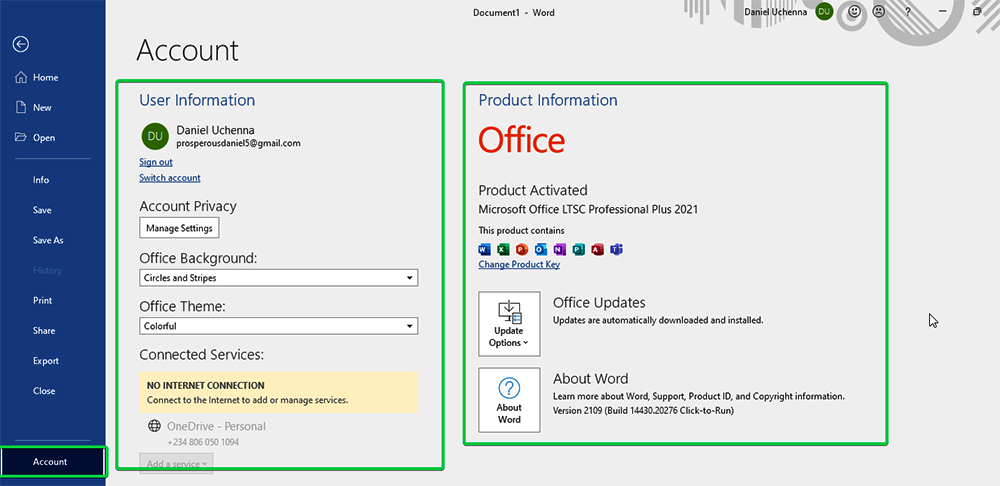Click the DU avatar in the title bar
Viewport: 1000px width, 486px height.
point(823,12)
